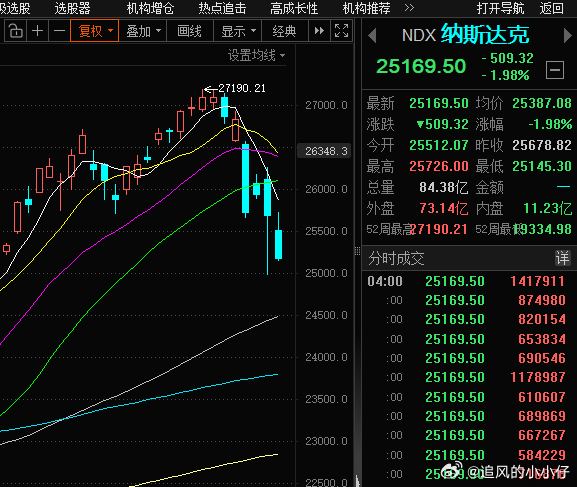Screen dimensions: 577x487
Task: Expand more menu items with » arrow
Action: (409, 8)
